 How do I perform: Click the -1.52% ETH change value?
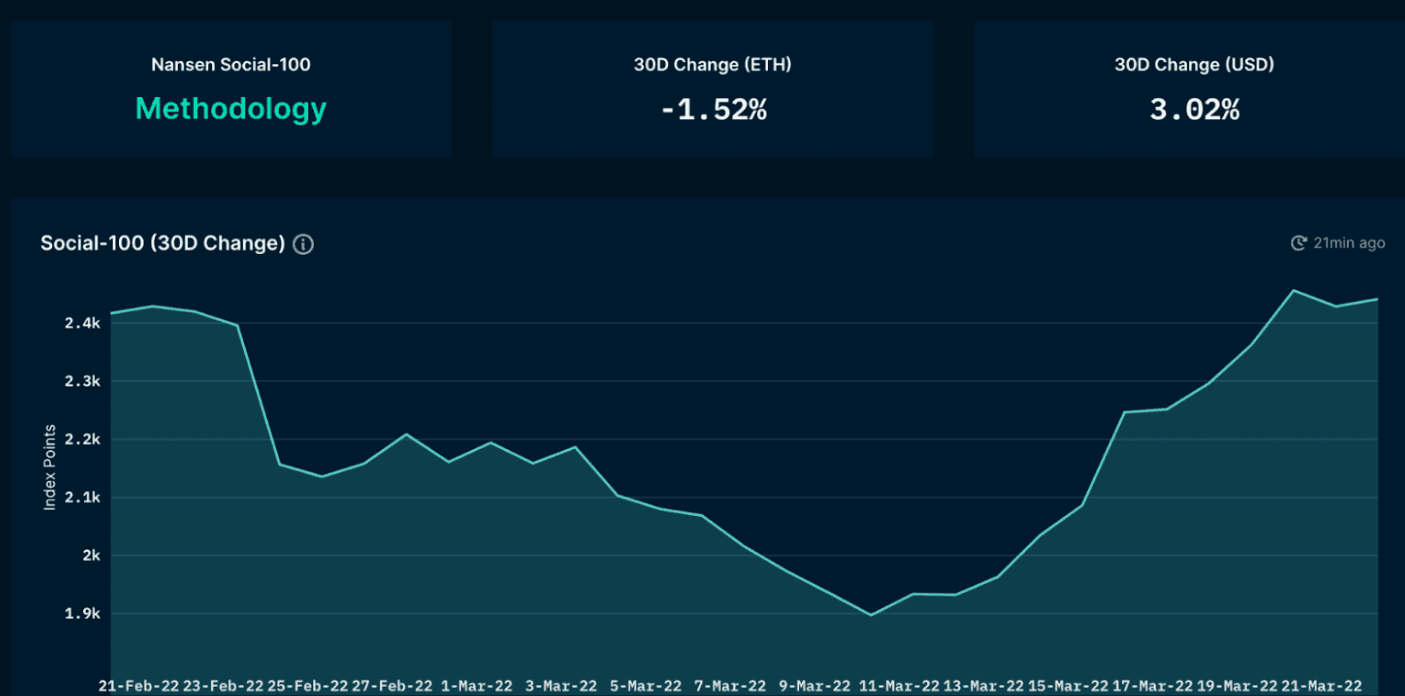[712, 110]
